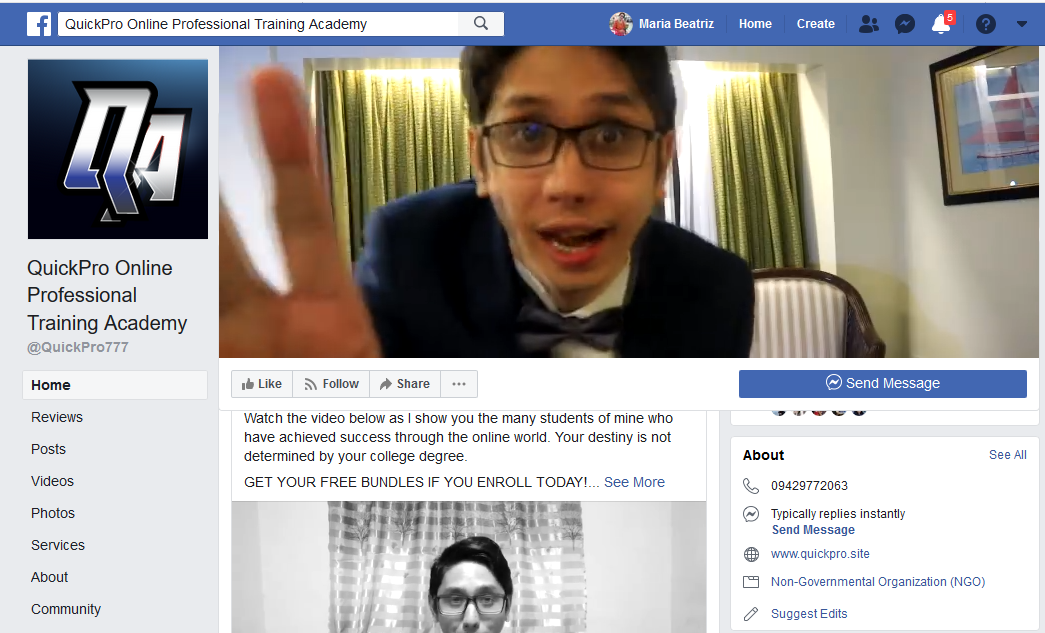1045x633 pixels.
Task: Open the Messenger icon in top bar
Action: click(905, 24)
